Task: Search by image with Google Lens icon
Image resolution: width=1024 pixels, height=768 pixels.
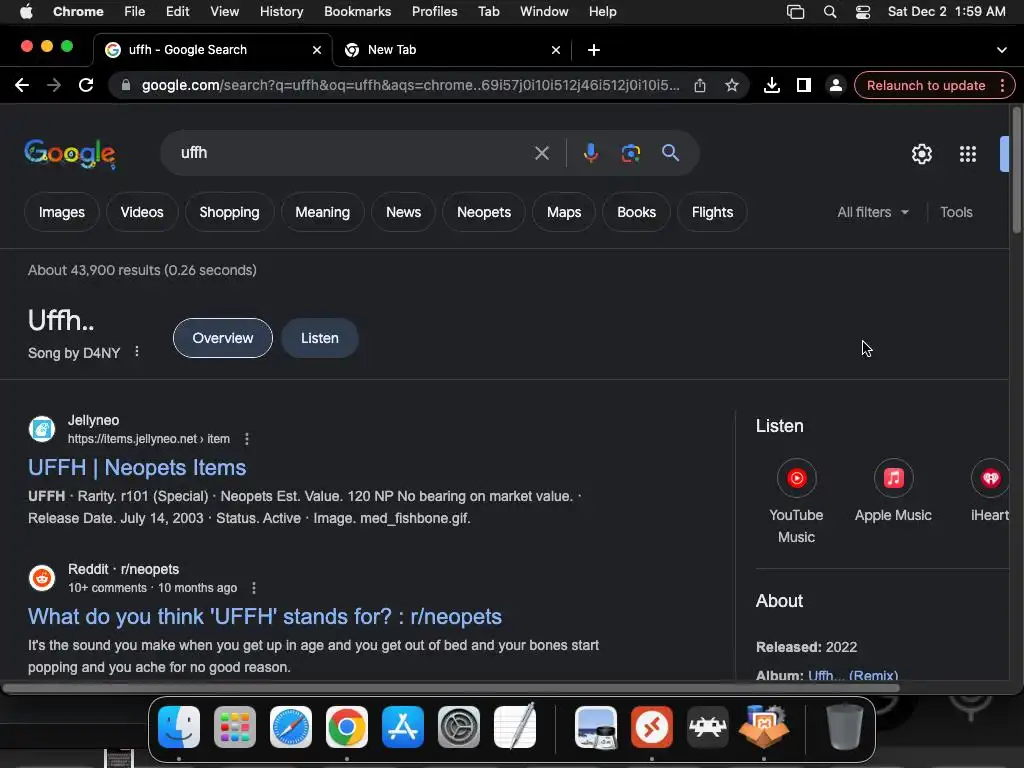Action: pos(630,153)
